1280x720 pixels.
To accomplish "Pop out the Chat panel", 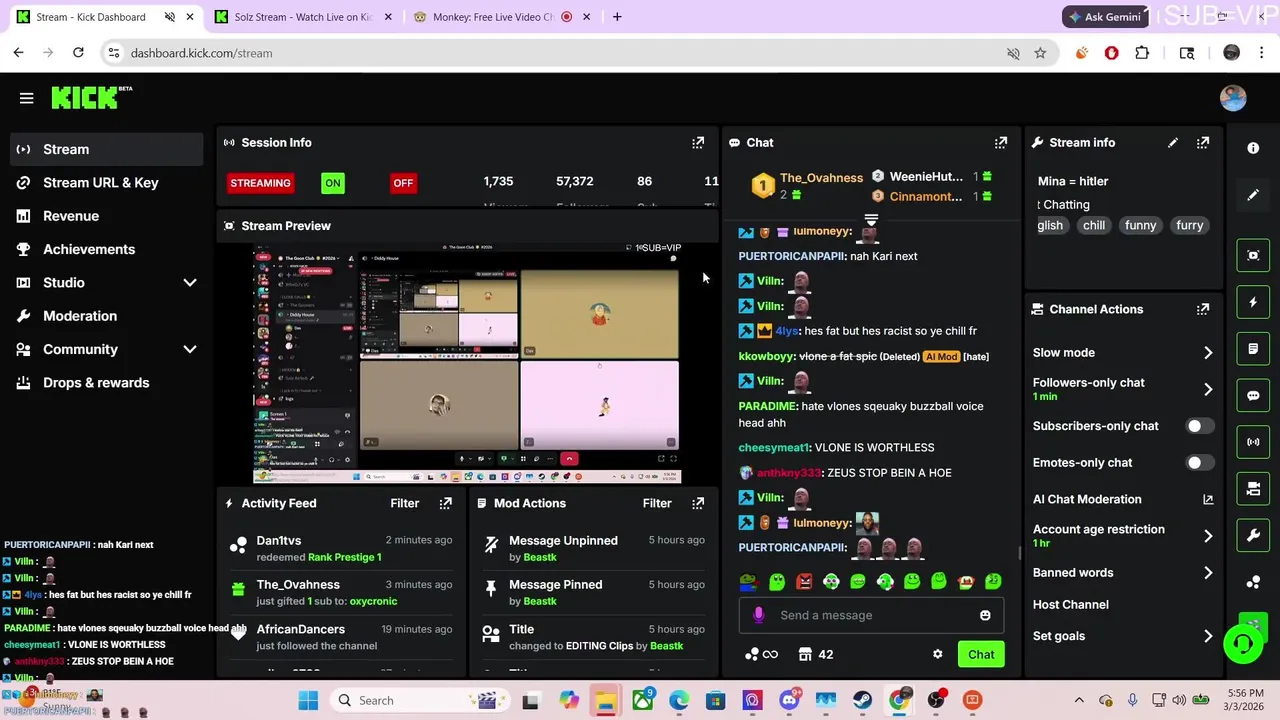I will [1001, 143].
